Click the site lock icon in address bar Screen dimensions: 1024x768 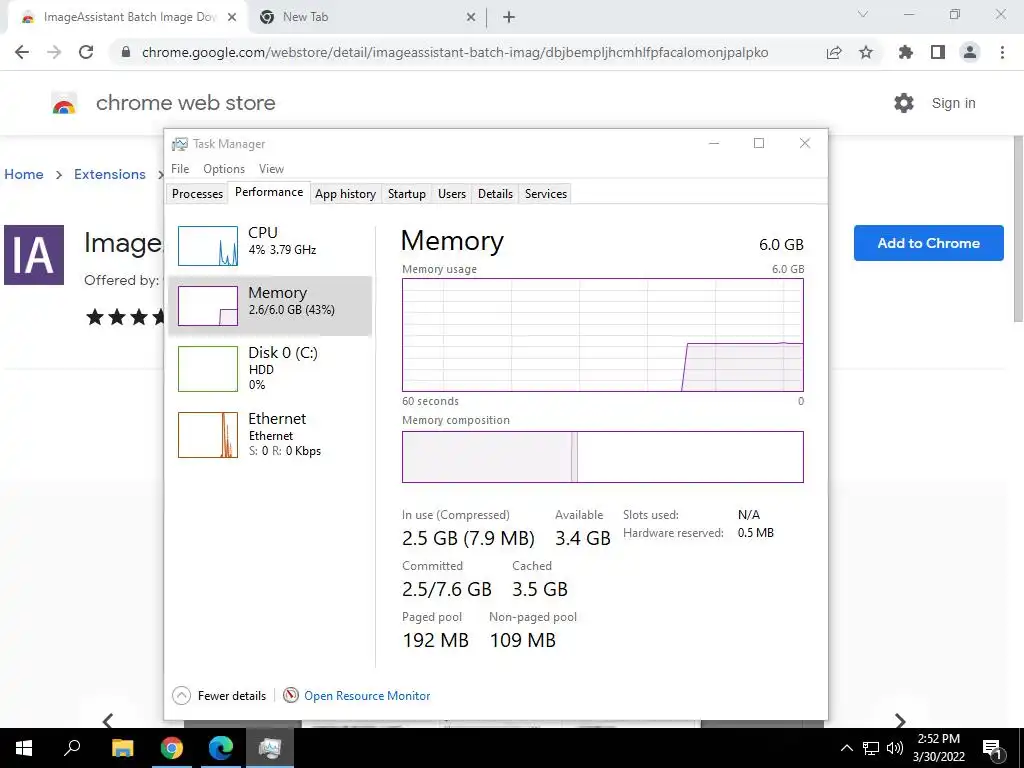126,52
